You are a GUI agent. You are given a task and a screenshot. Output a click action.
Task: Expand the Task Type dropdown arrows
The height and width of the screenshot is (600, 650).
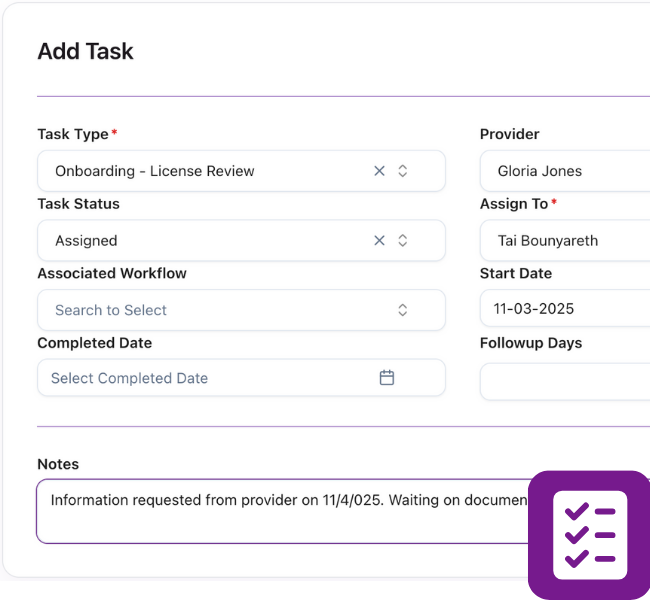click(403, 171)
